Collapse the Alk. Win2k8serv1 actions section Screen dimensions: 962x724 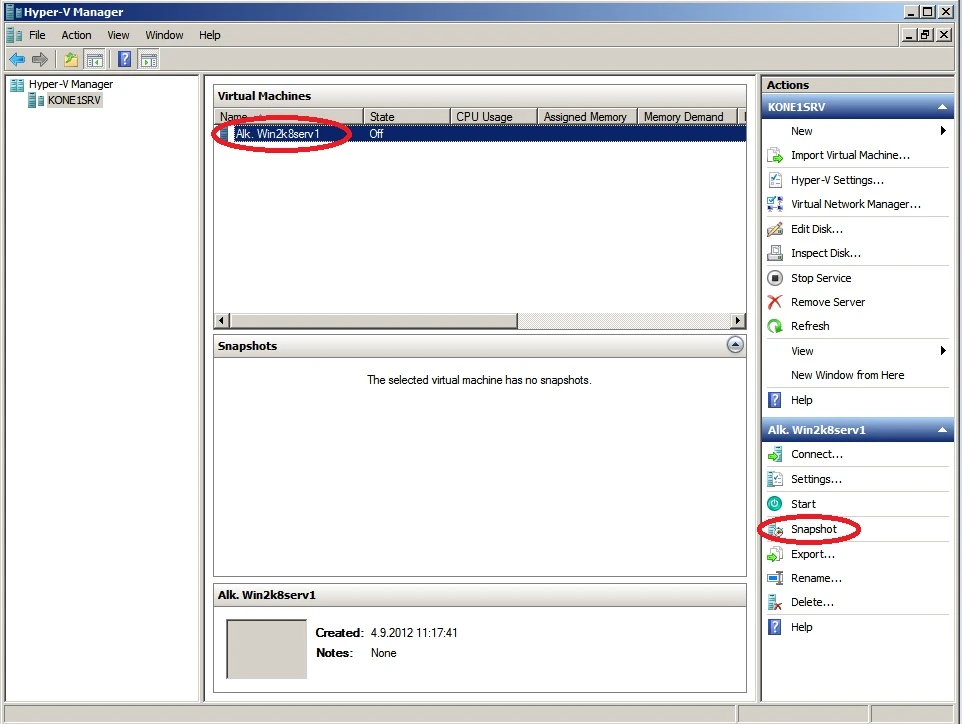[941, 429]
